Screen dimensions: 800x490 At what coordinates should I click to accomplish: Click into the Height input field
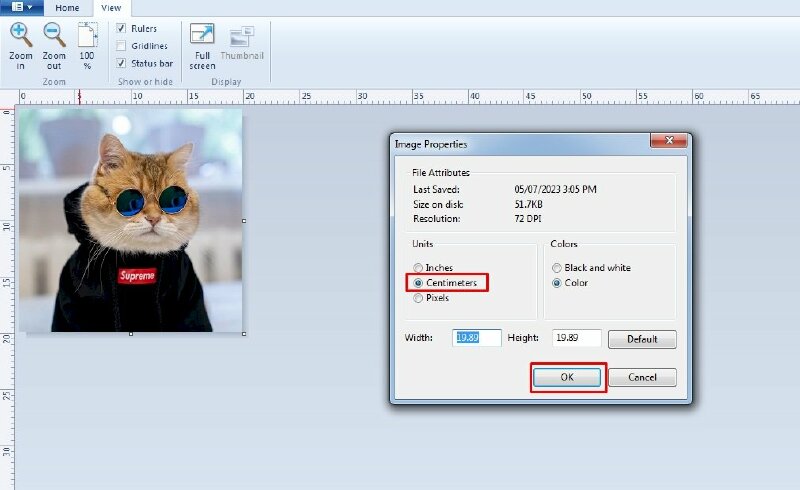click(576, 338)
